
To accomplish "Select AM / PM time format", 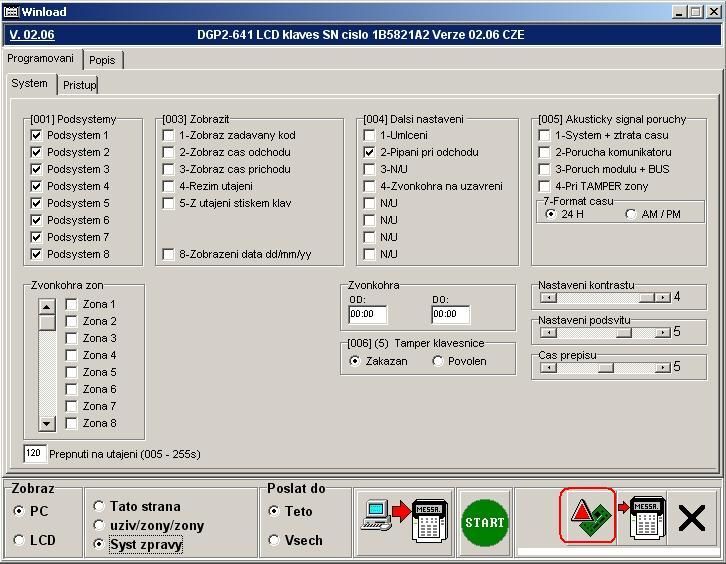I will (x=631, y=214).
